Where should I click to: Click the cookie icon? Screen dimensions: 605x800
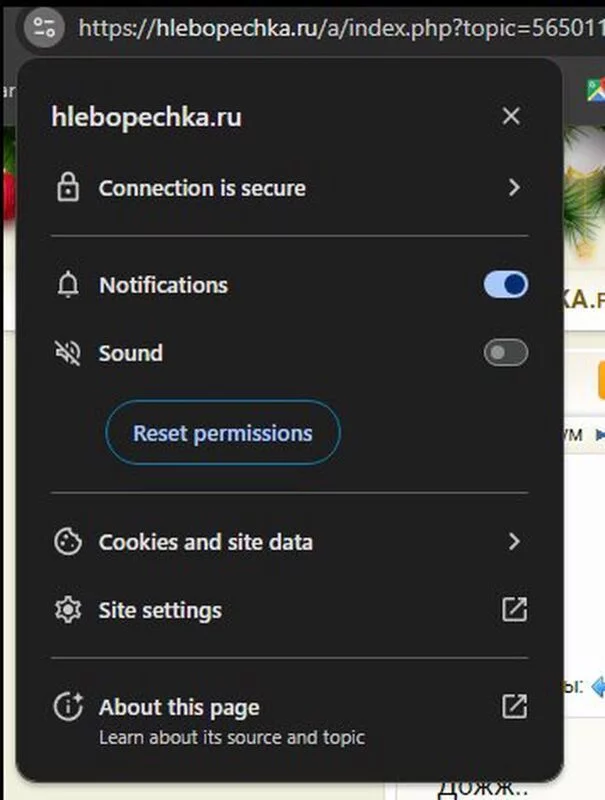[68, 542]
